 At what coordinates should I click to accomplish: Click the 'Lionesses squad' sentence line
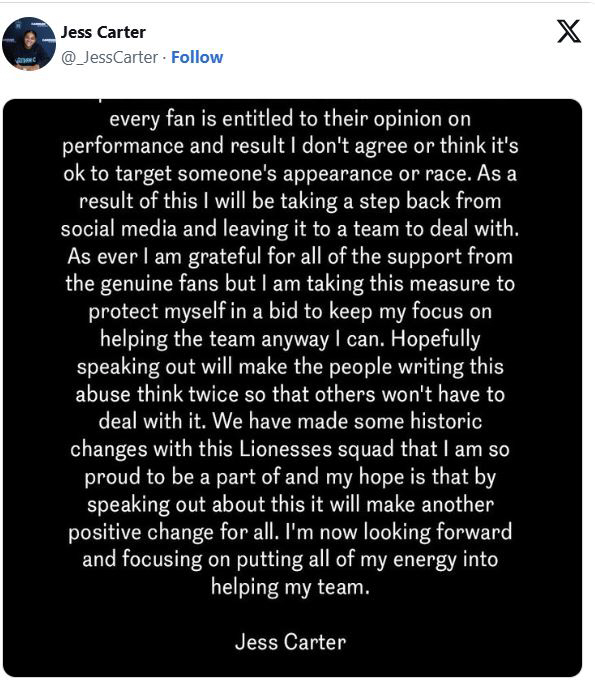click(290, 449)
